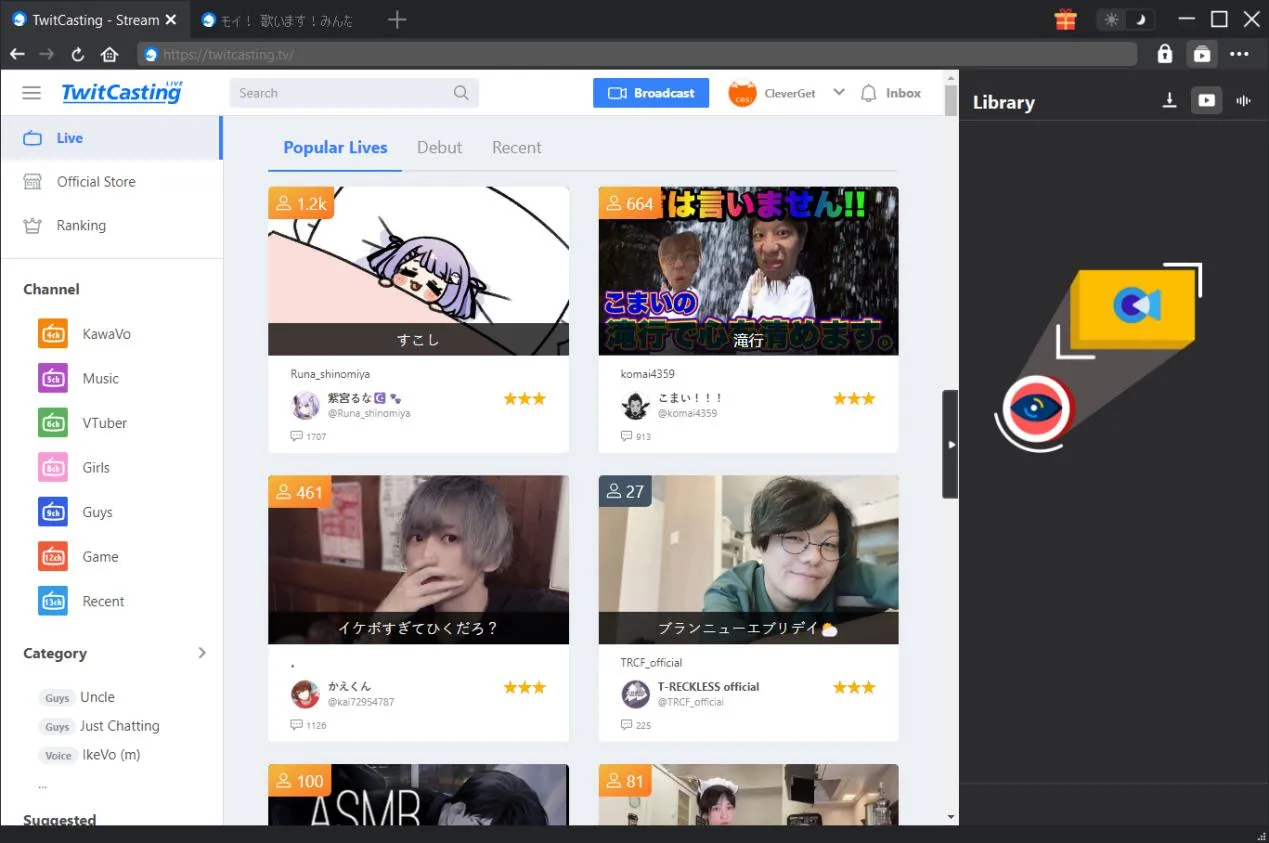
Task: Open the KawaVo channel icon
Action: point(53,334)
